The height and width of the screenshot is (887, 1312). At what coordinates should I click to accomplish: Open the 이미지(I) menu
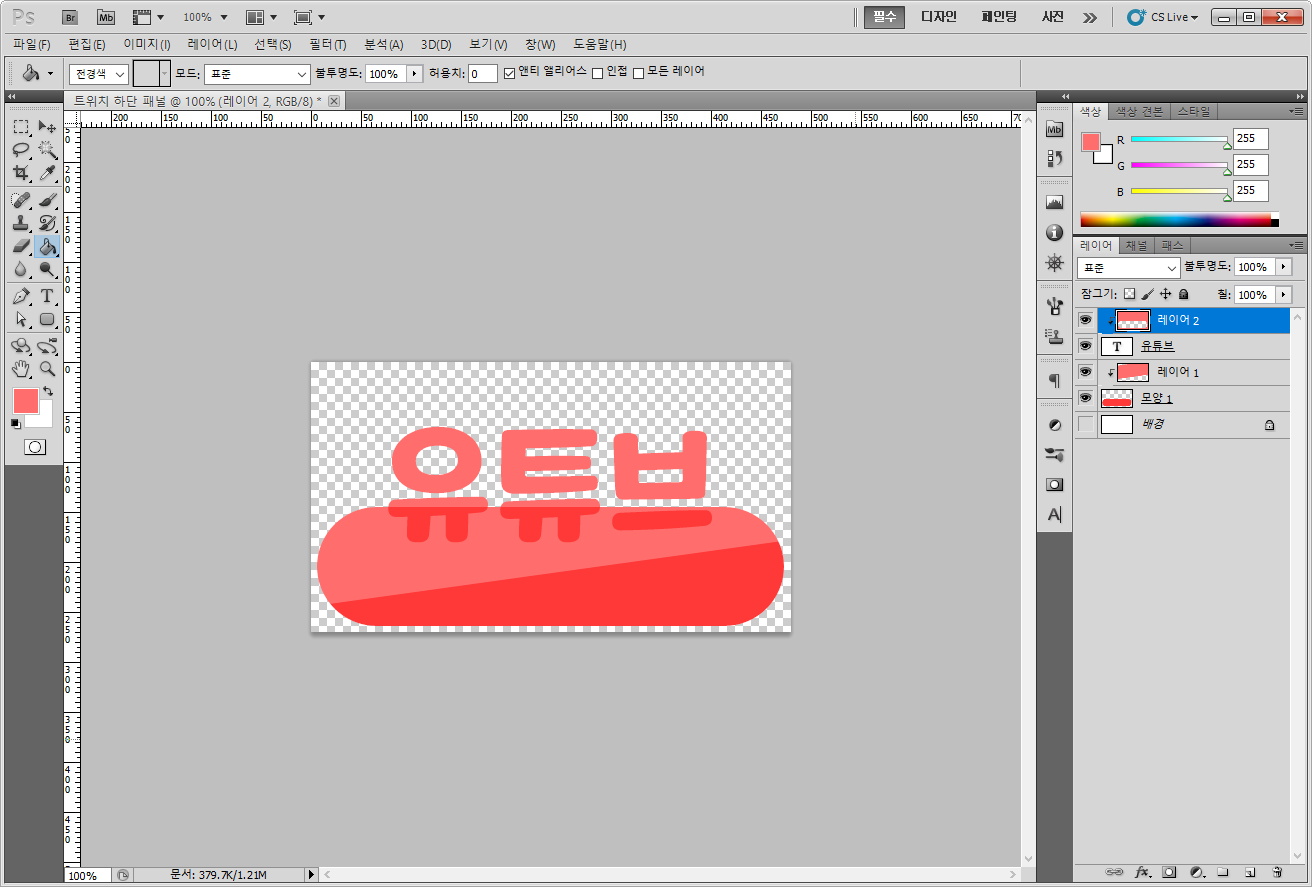click(146, 45)
